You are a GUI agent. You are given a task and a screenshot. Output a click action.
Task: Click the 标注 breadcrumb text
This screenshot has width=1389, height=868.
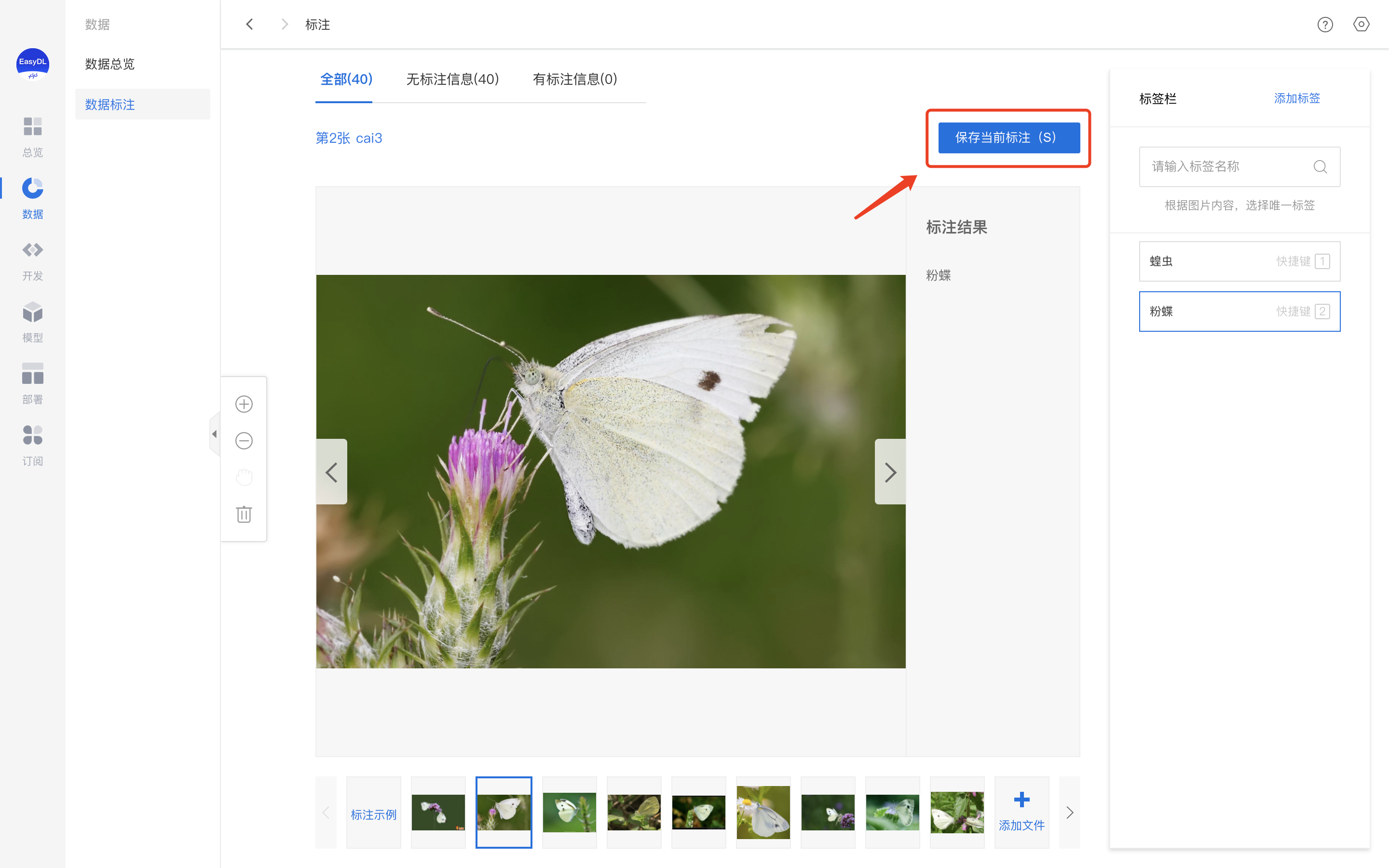coord(317,25)
